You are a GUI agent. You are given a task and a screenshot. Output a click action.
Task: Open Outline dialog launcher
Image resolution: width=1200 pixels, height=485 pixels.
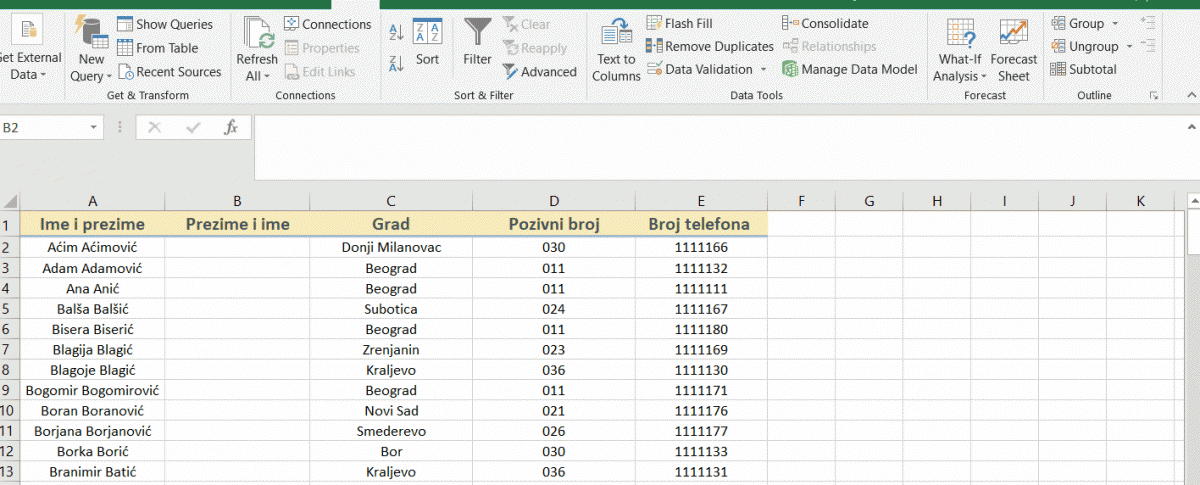click(x=1154, y=95)
